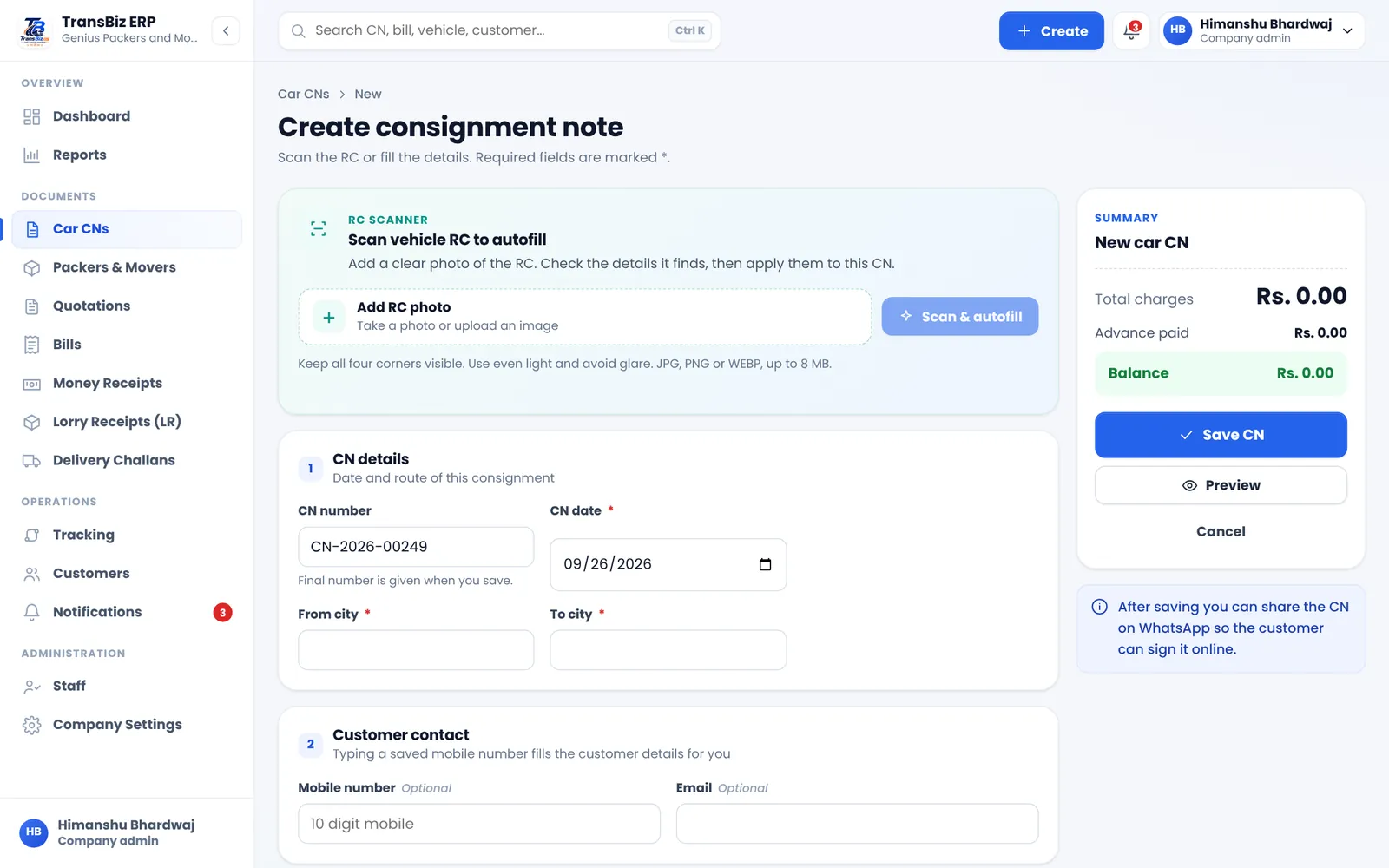Go to Quotations in the sidebar
This screenshot has width=1389, height=868.
pyautogui.click(x=127, y=306)
